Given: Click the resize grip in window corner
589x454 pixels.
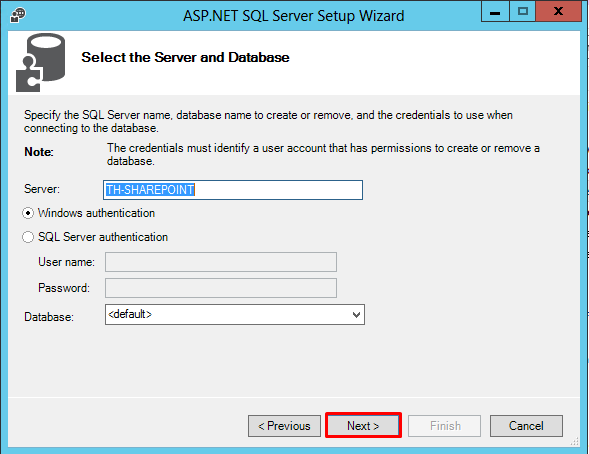Looking at the screenshot, I should tap(575, 442).
